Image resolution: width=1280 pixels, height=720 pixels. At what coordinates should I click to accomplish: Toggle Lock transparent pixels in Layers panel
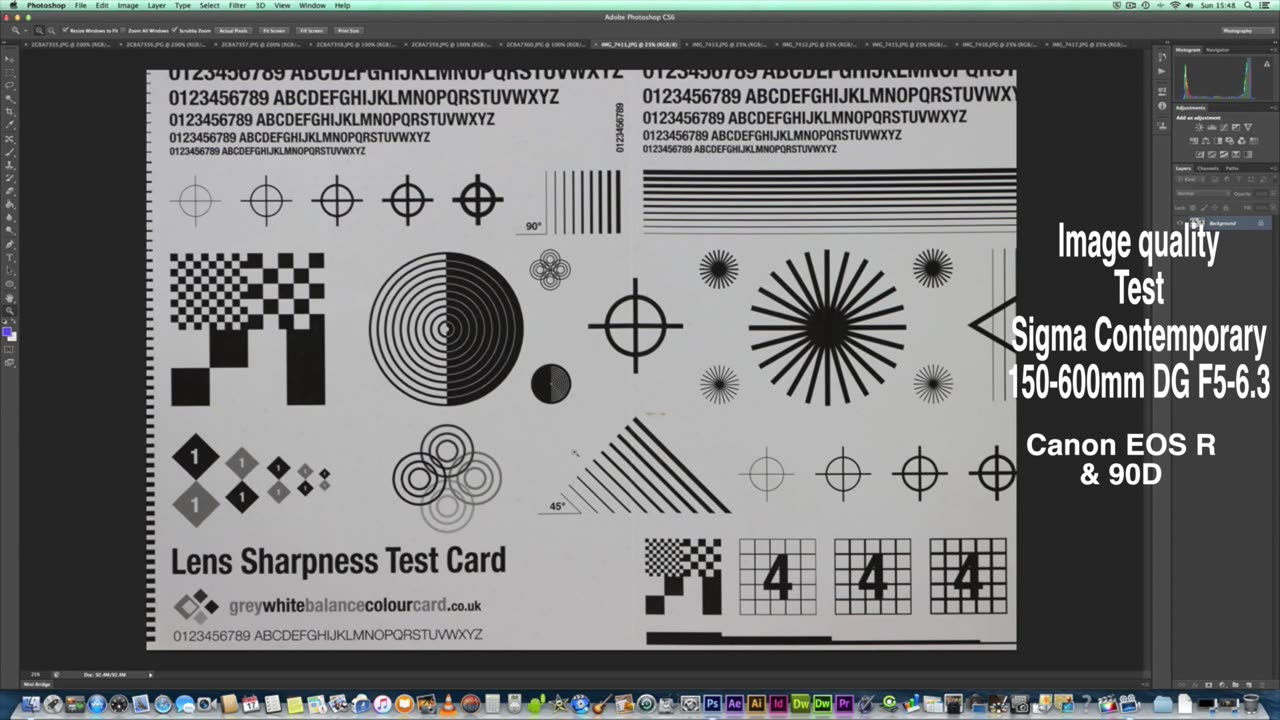point(1192,207)
